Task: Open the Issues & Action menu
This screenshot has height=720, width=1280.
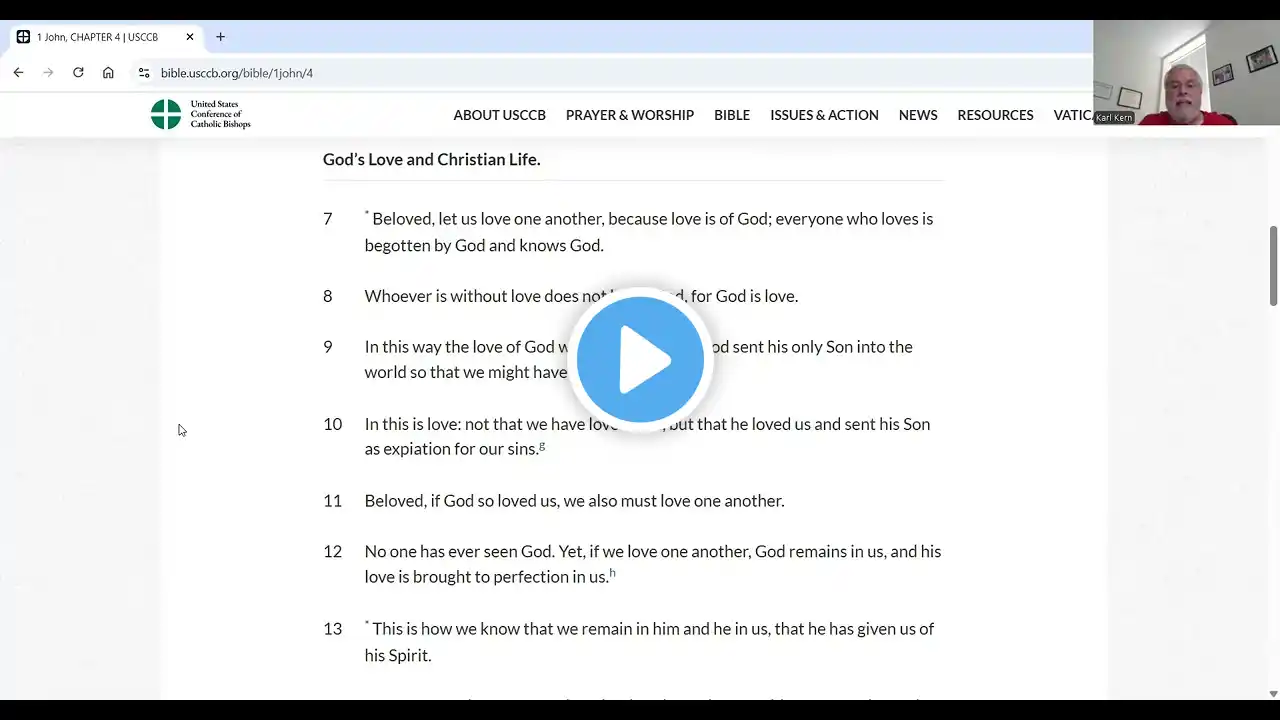Action: (824, 115)
